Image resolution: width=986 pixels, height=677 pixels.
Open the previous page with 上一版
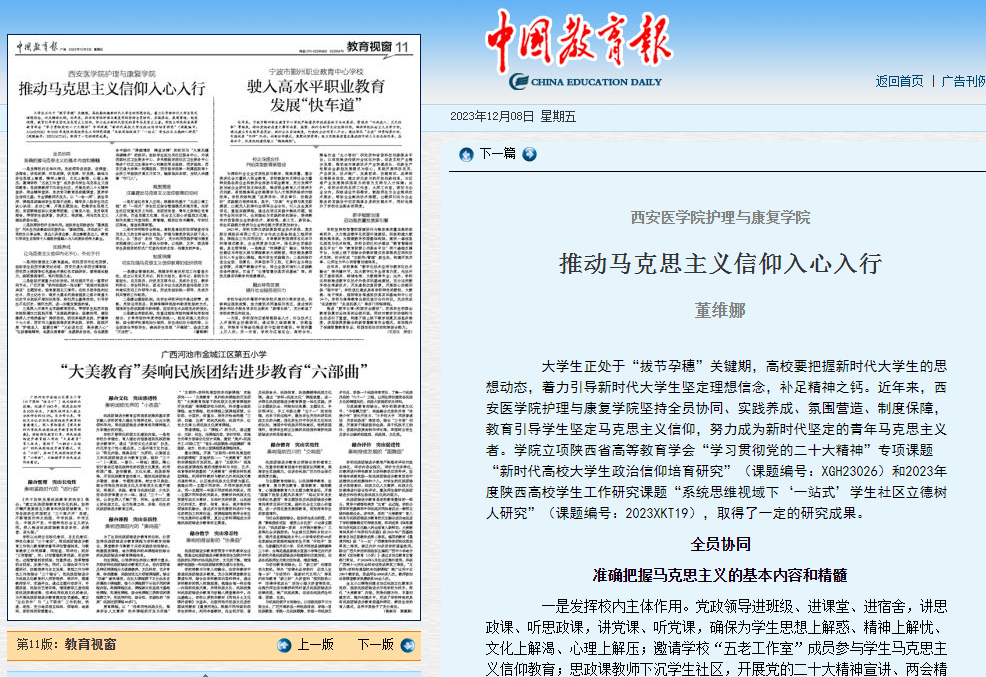315,644
